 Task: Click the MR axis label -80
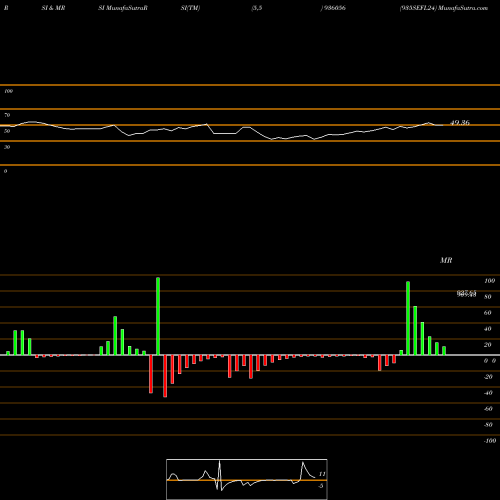tap(488, 425)
